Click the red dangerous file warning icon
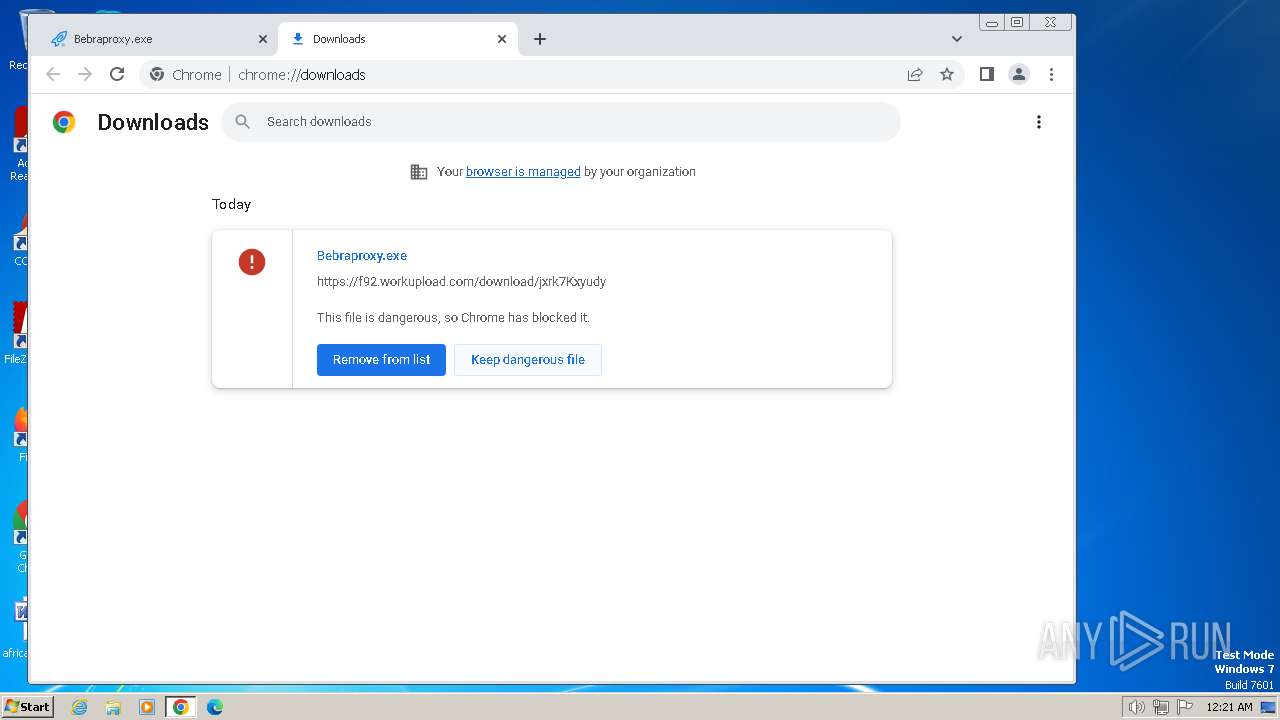 point(252,262)
